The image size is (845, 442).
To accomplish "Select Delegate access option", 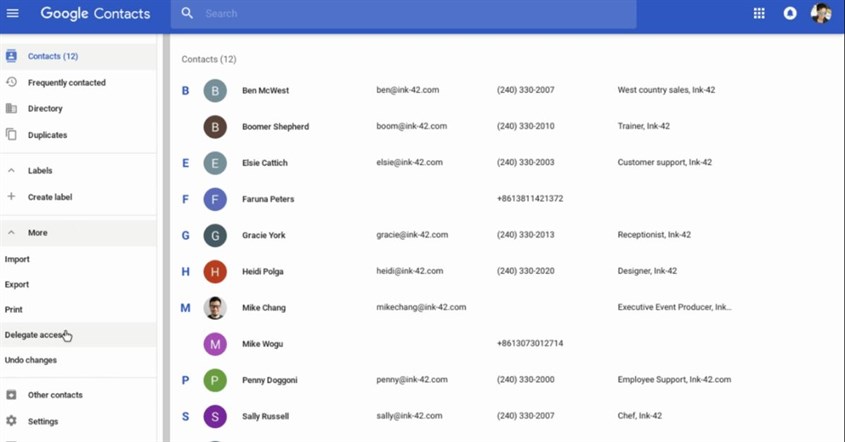I will click(78, 335).
